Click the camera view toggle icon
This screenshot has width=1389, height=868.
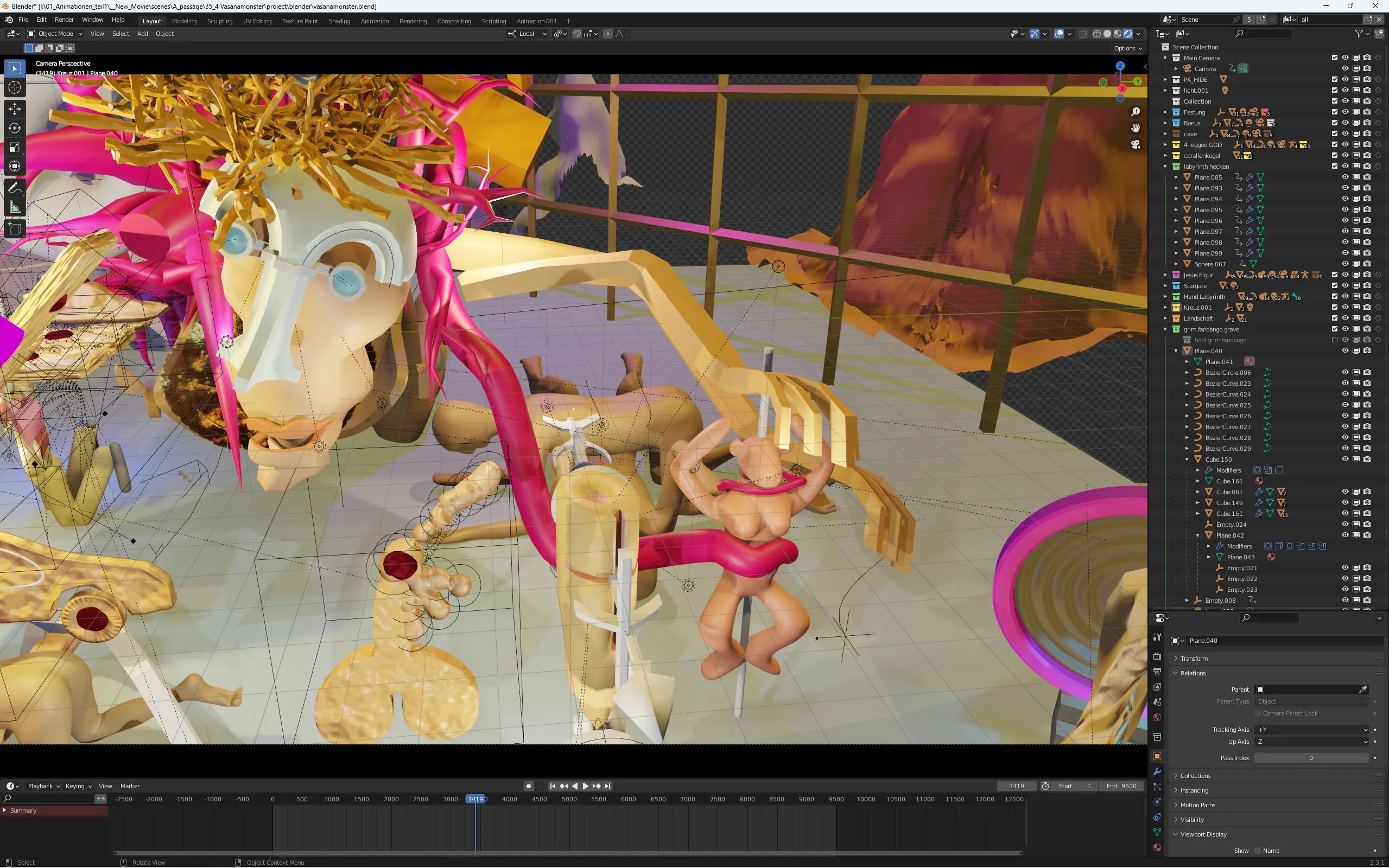[x=1135, y=145]
